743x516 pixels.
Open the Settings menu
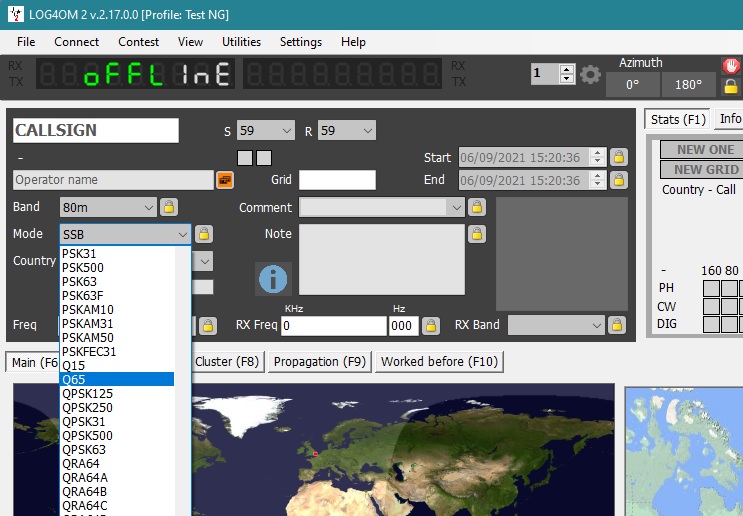(301, 42)
